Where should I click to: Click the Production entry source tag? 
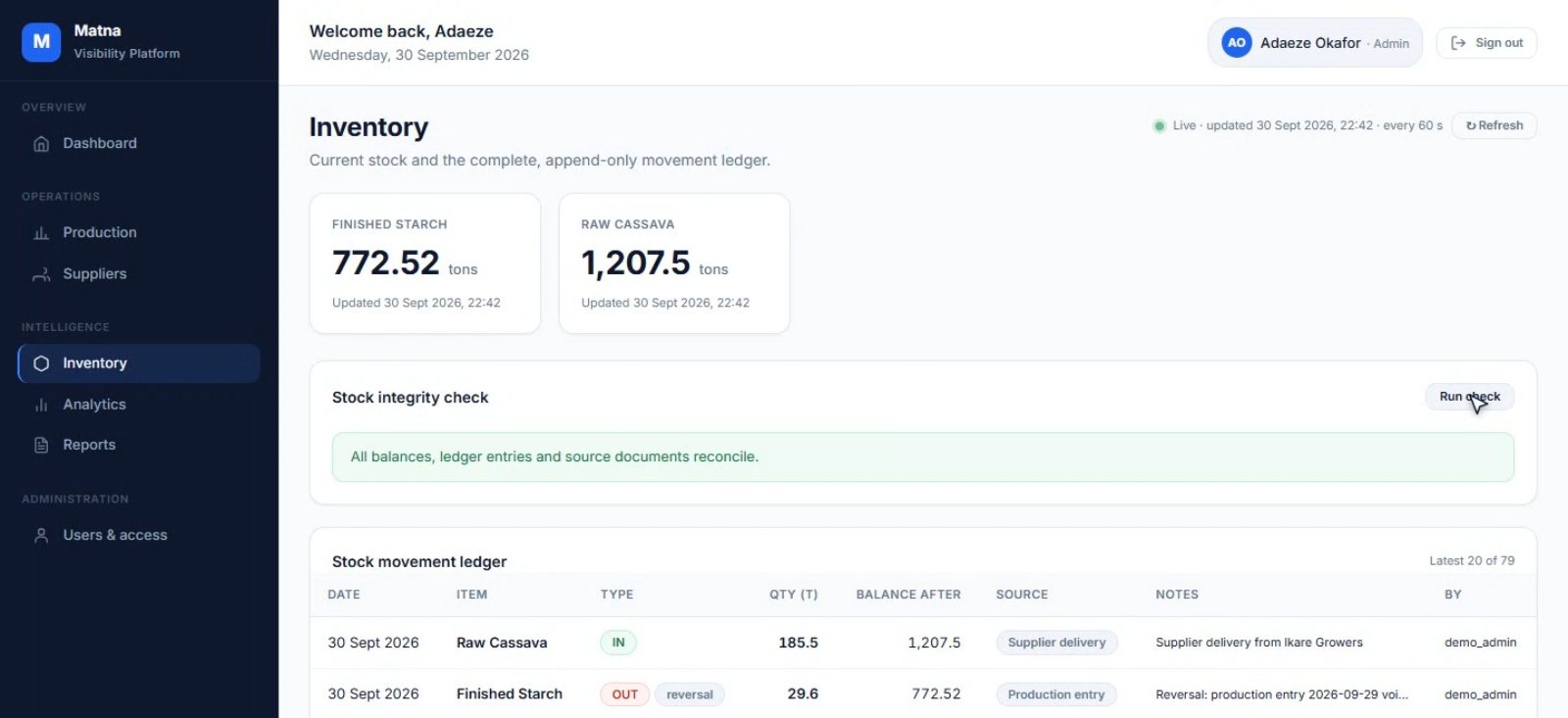[1056, 694]
